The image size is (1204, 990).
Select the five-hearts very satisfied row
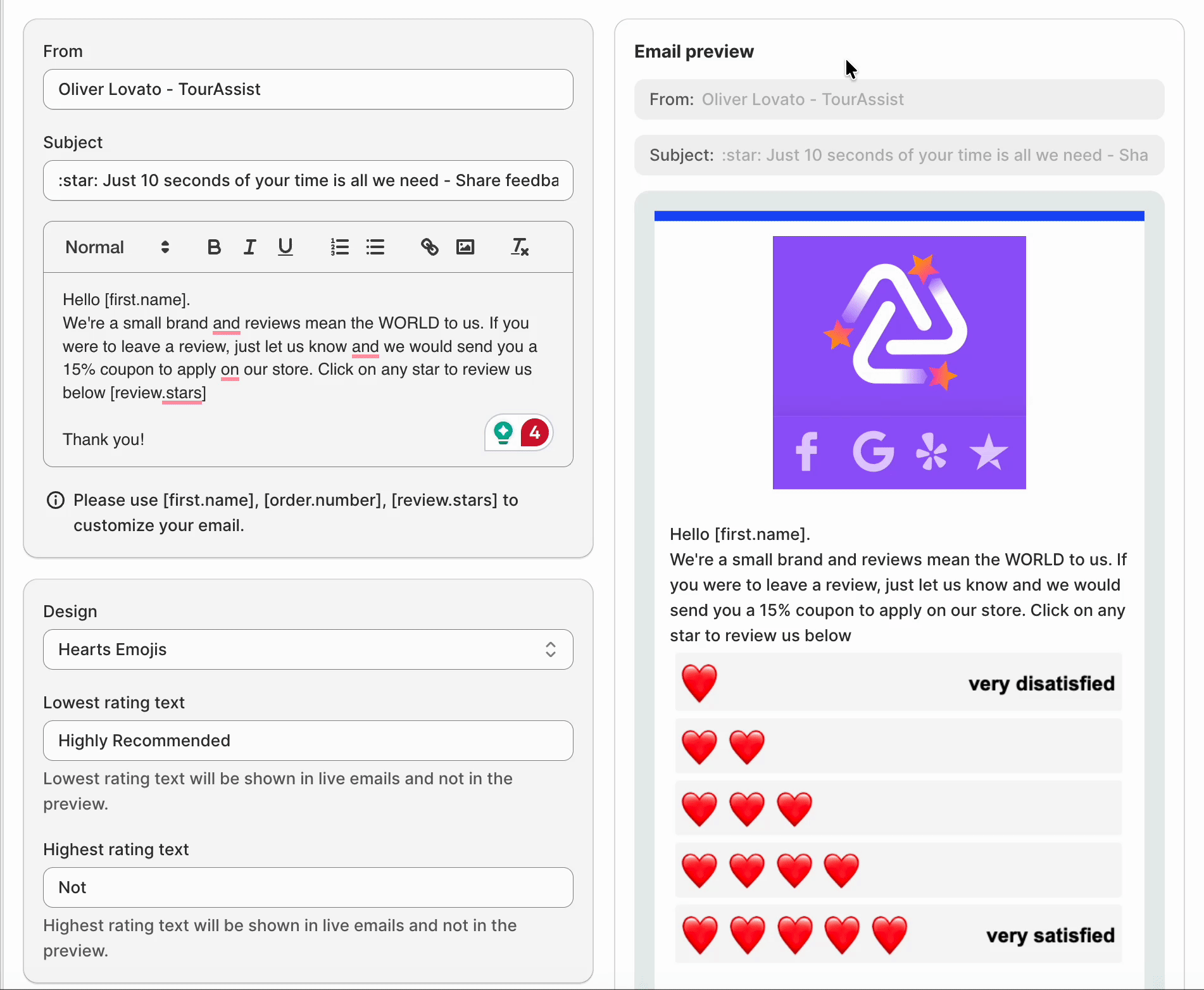(x=898, y=934)
